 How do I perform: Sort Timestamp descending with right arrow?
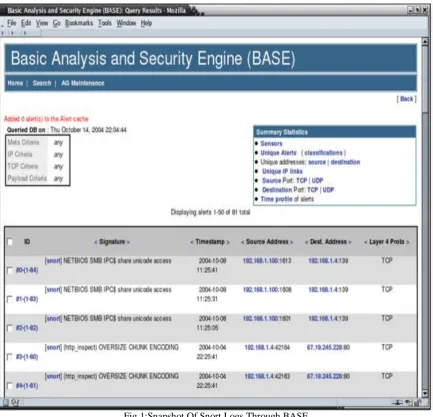(228, 242)
